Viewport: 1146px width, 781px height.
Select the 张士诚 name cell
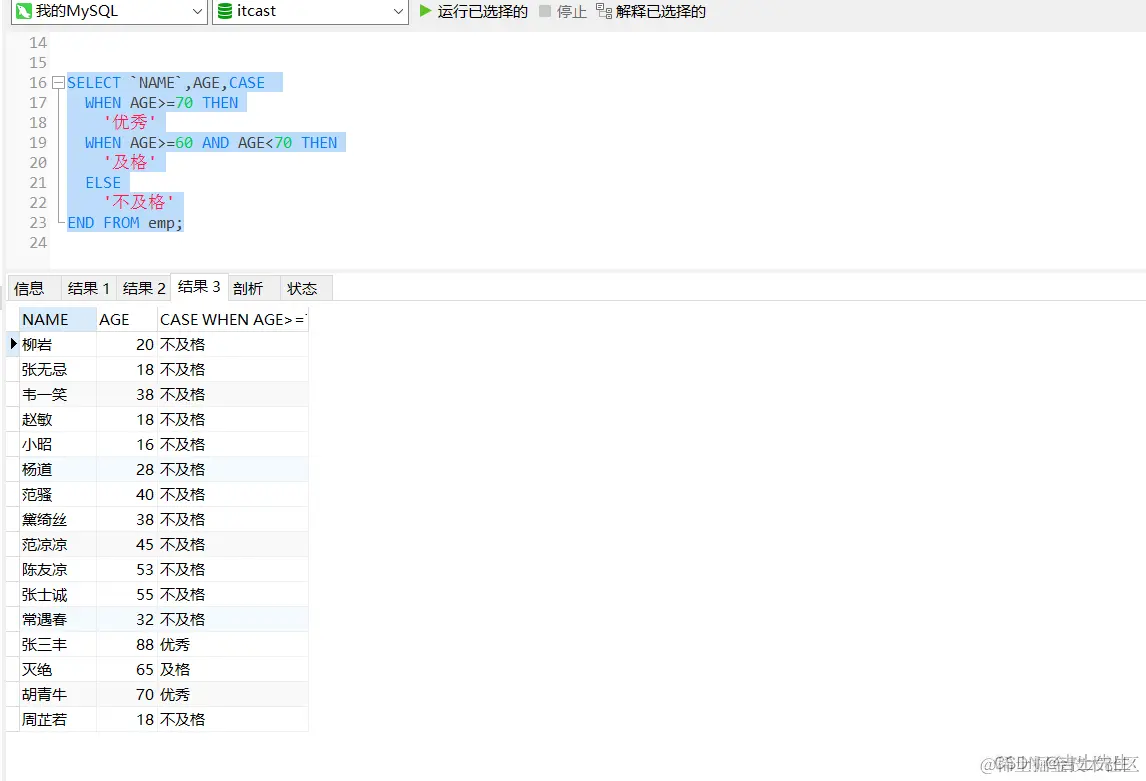(x=58, y=595)
